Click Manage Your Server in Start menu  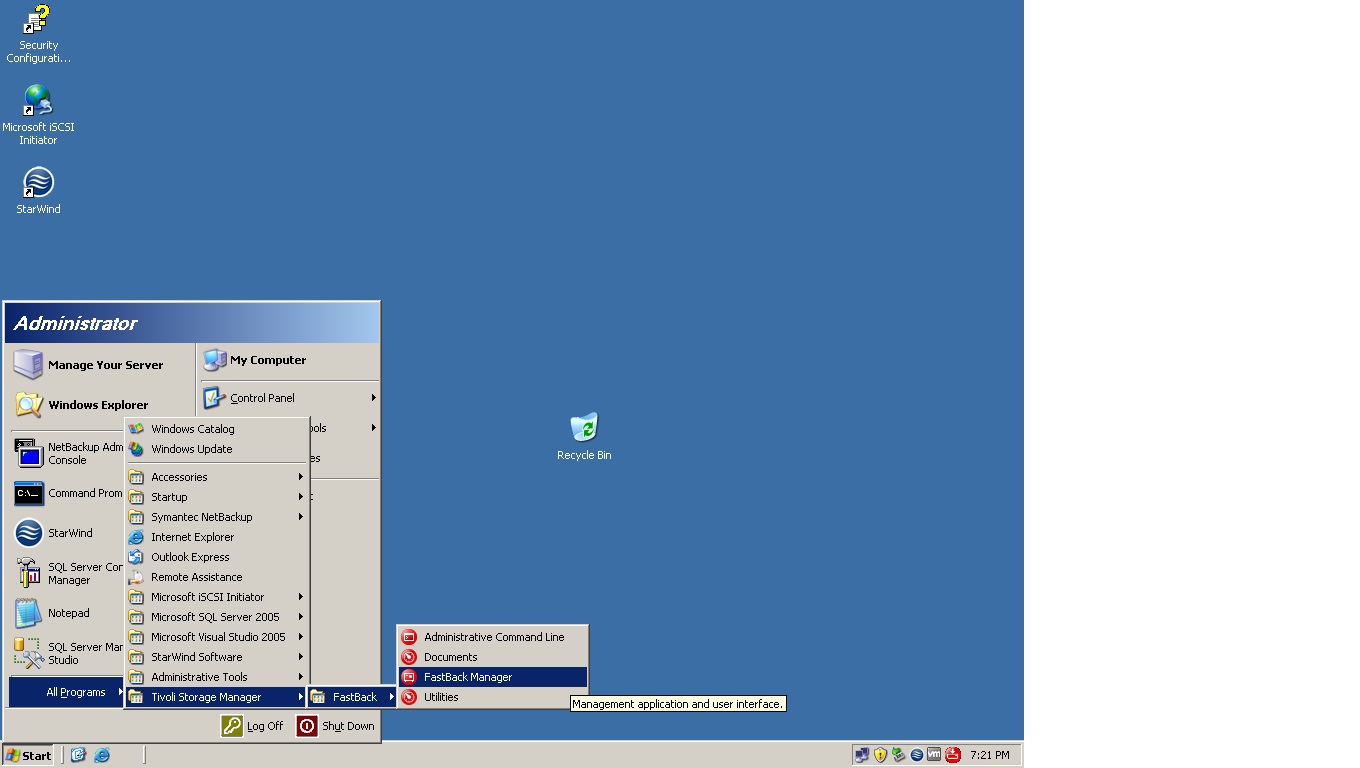(x=100, y=365)
